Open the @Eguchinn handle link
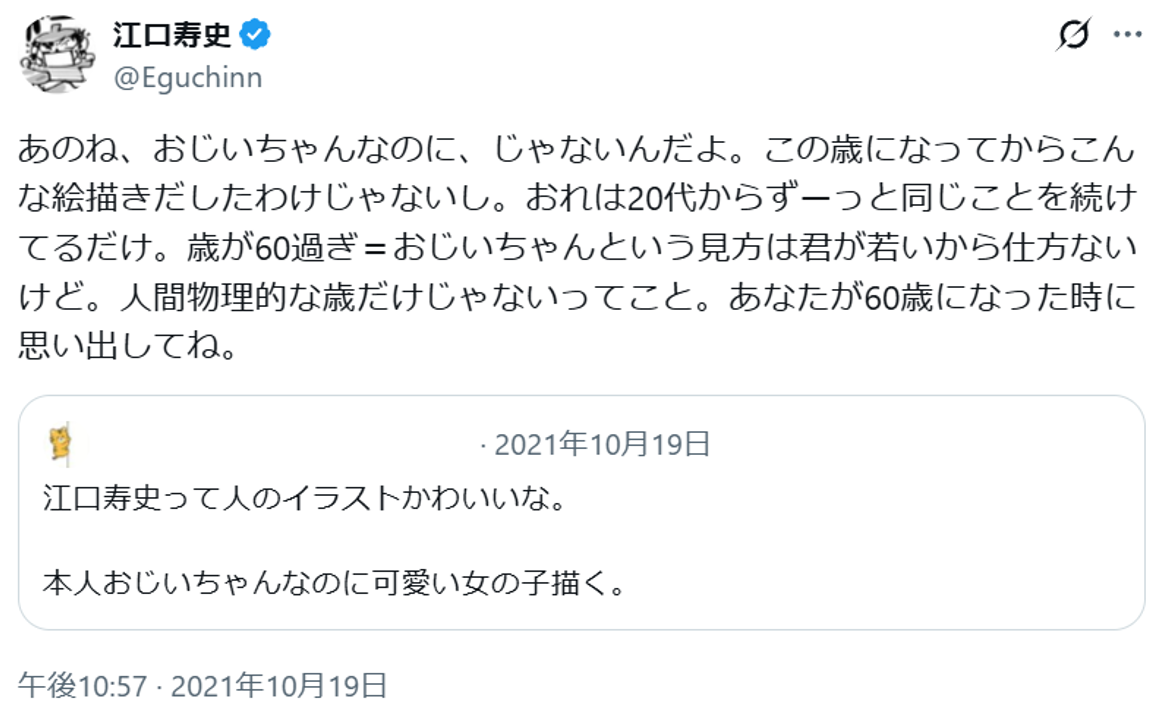Screen dimensions: 1157x728 tap(188, 78)
